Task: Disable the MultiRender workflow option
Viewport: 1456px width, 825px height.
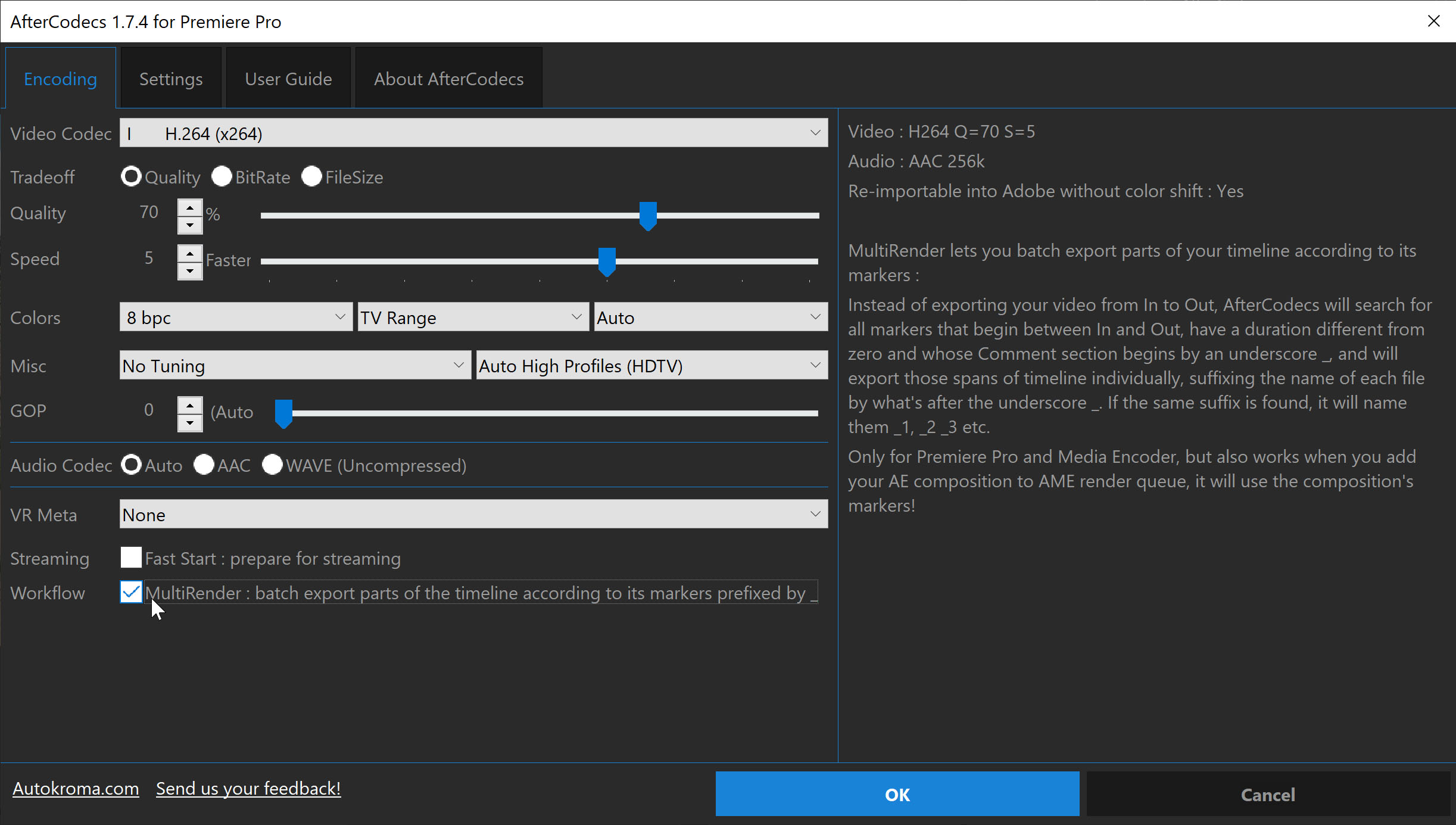Action: 130,592
